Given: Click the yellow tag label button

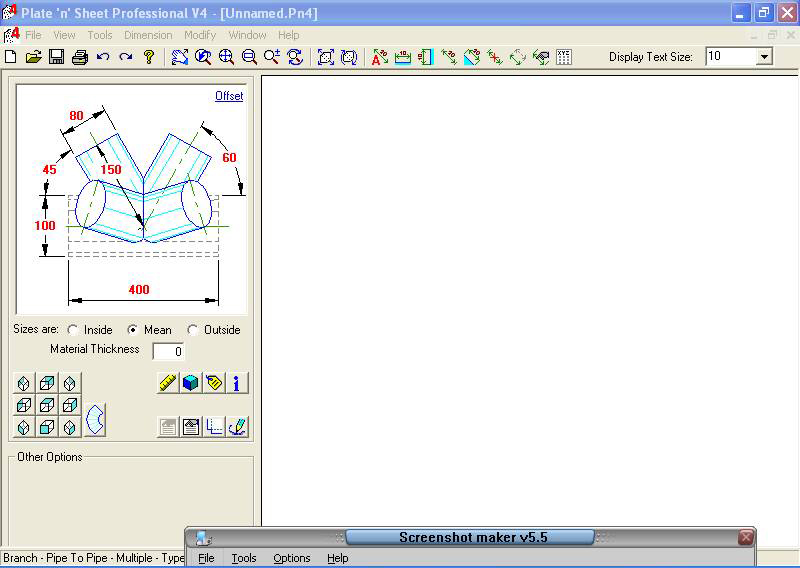Looking at the screenshot, I should coord(214,383).
